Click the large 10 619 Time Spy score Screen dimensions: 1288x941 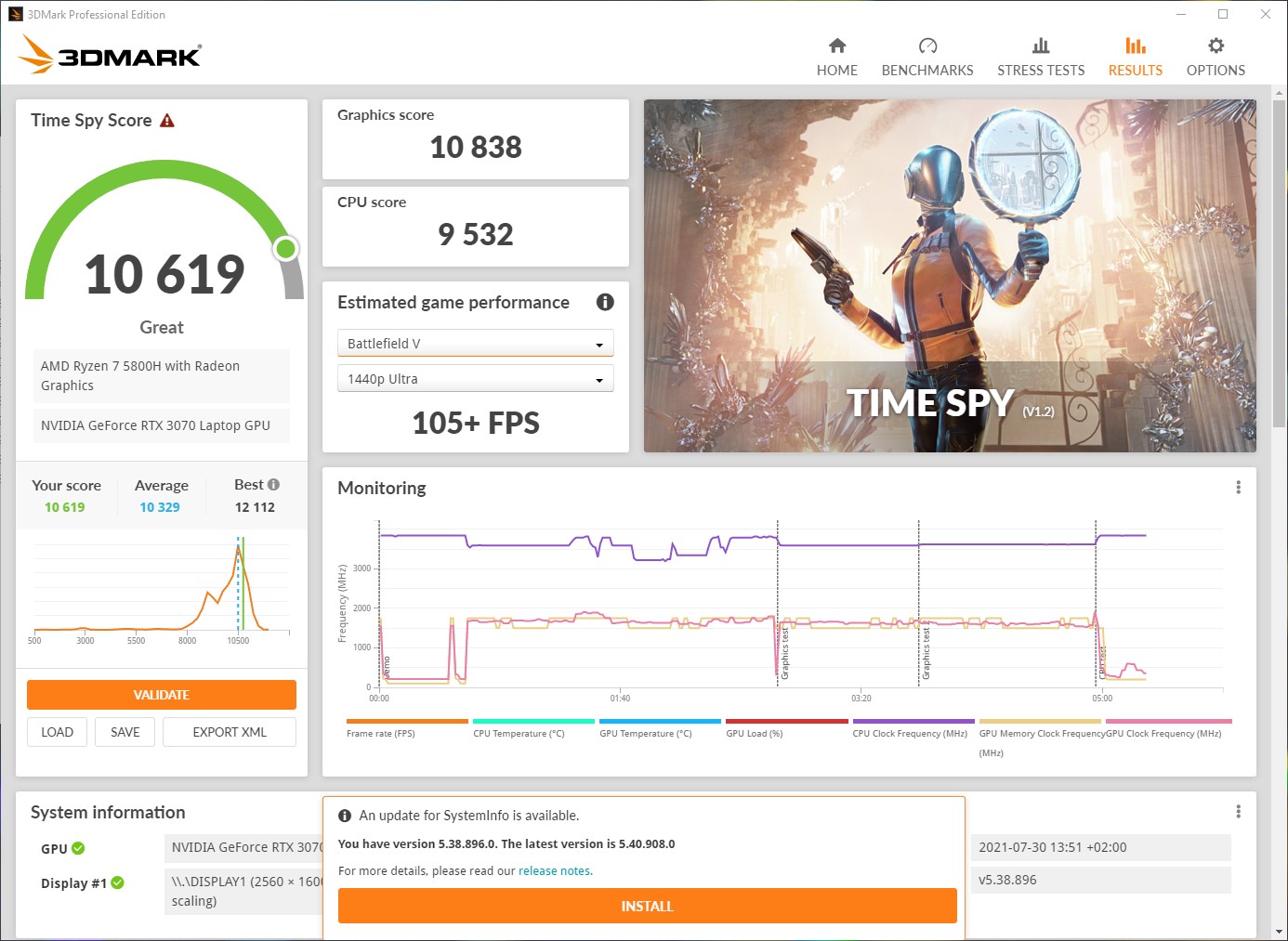pos(164,274)
